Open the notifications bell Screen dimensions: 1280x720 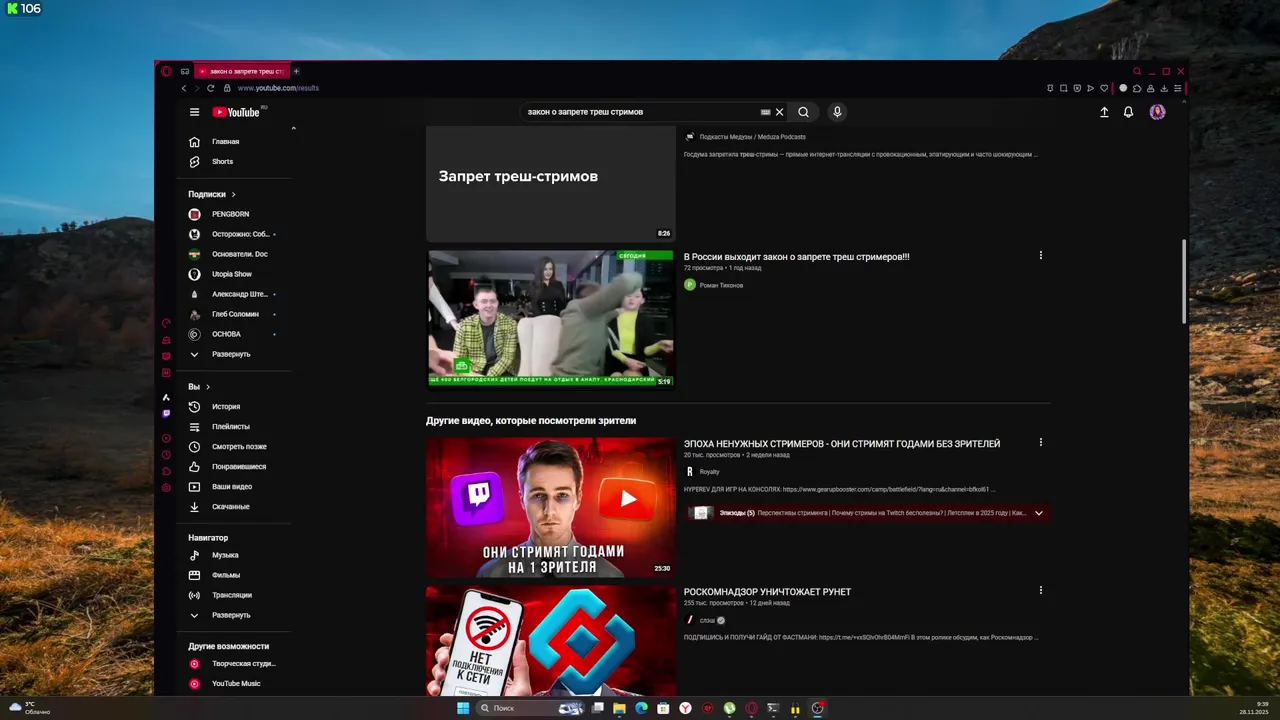[x=1128, y=112]
